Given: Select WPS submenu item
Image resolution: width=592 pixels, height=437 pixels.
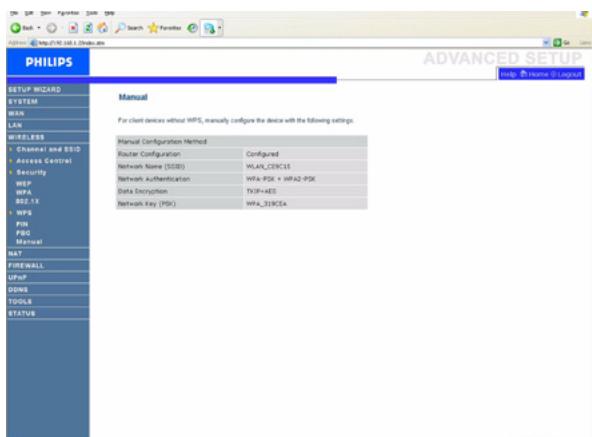Looking at the screenshot, I should coord(24,213).
